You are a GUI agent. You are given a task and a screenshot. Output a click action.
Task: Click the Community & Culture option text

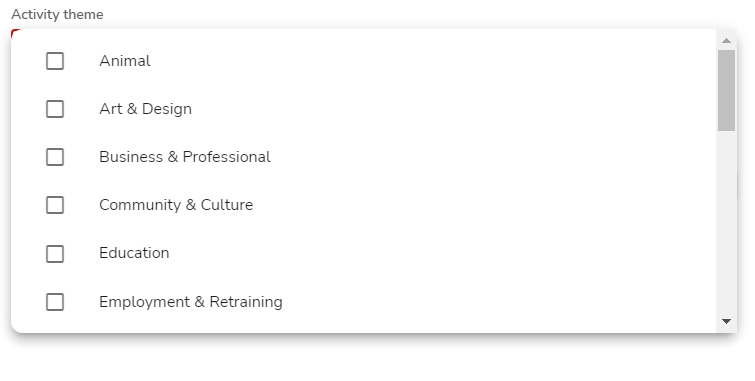click(x=176, y=205)
